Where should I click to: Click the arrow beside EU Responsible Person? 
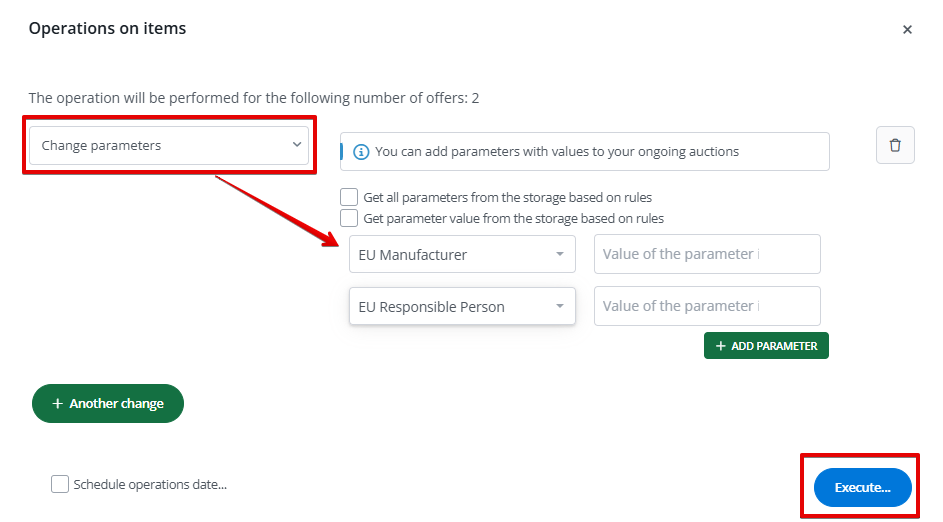560,307
